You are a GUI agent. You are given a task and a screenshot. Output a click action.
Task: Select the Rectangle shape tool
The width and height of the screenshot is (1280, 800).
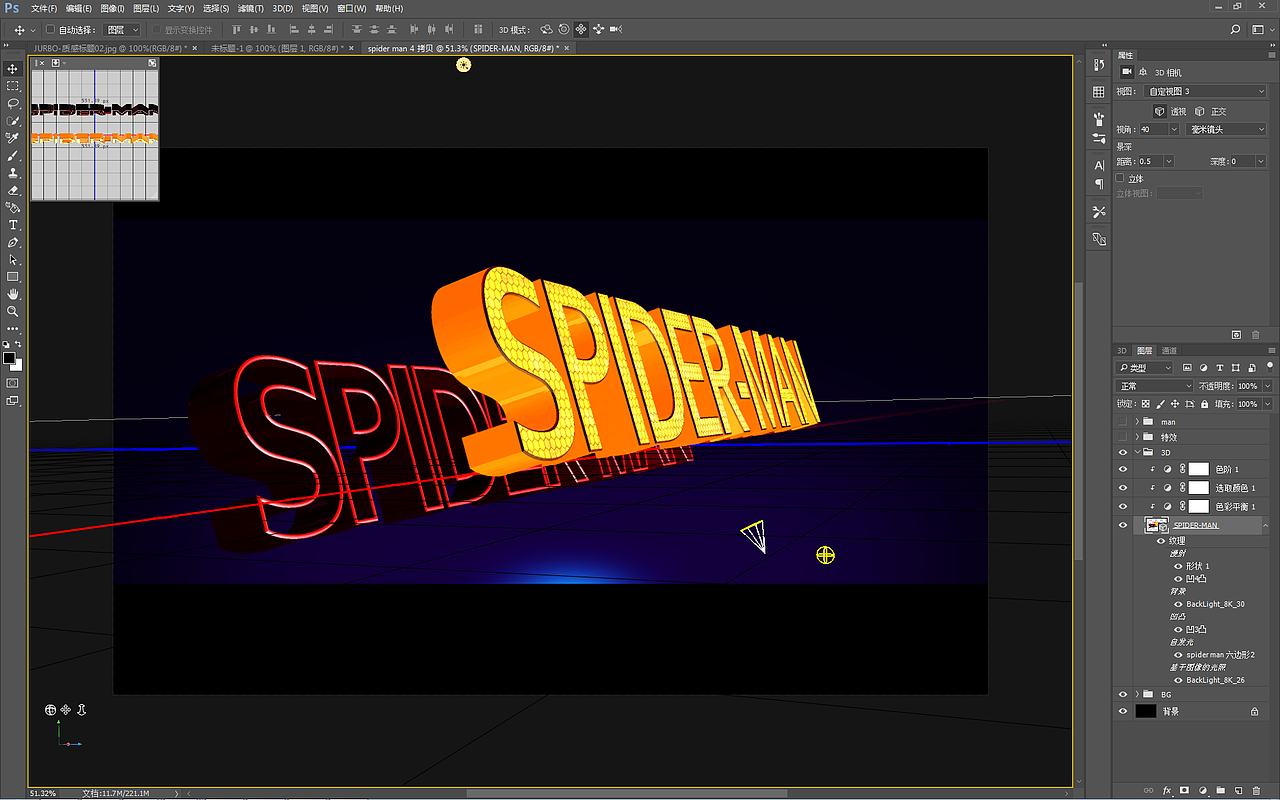[13, 277]
